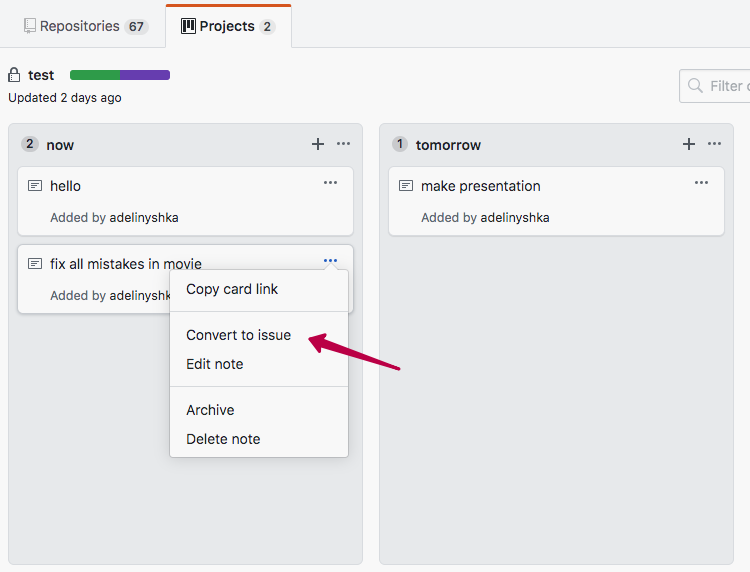Add a card to the tomorrow column
The width and height of the screenshot is (750, 572).
coord(689,144)
